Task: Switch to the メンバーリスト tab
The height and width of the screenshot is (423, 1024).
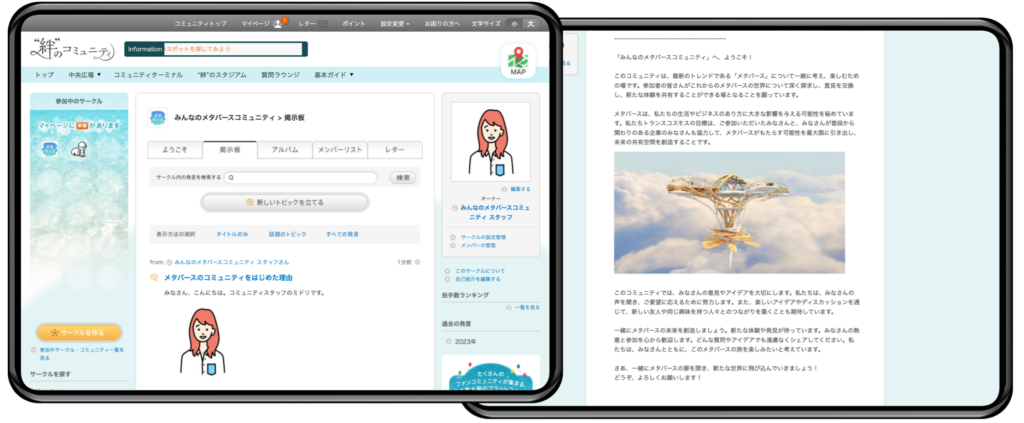Action: [x=339, y=149]
